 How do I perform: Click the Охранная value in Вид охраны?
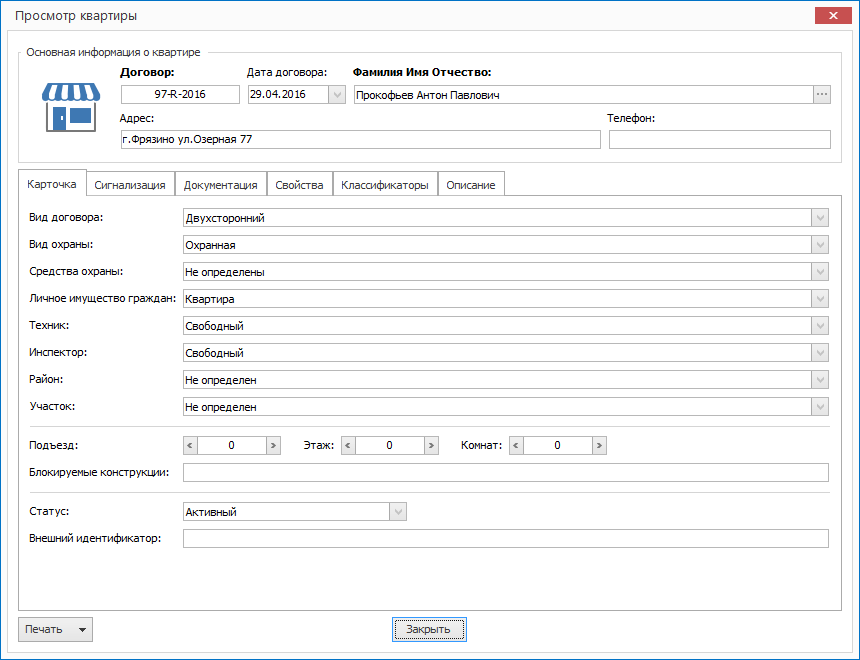pyautogui.click(x=210, y=245)
